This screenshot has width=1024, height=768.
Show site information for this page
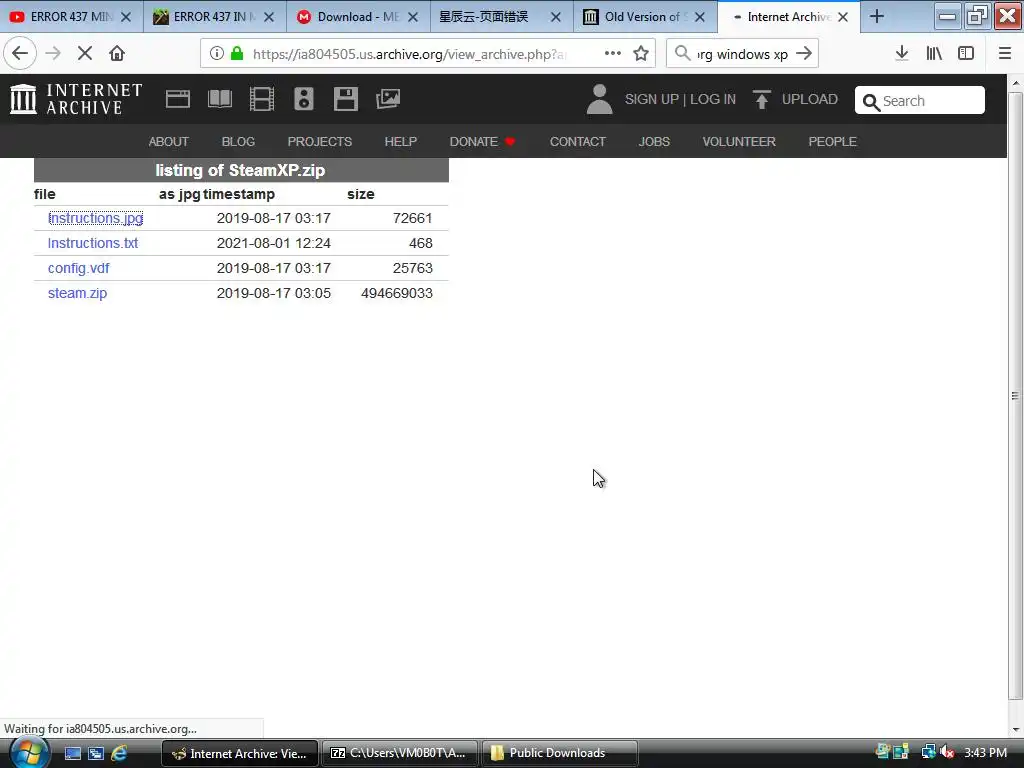[217, 54]
